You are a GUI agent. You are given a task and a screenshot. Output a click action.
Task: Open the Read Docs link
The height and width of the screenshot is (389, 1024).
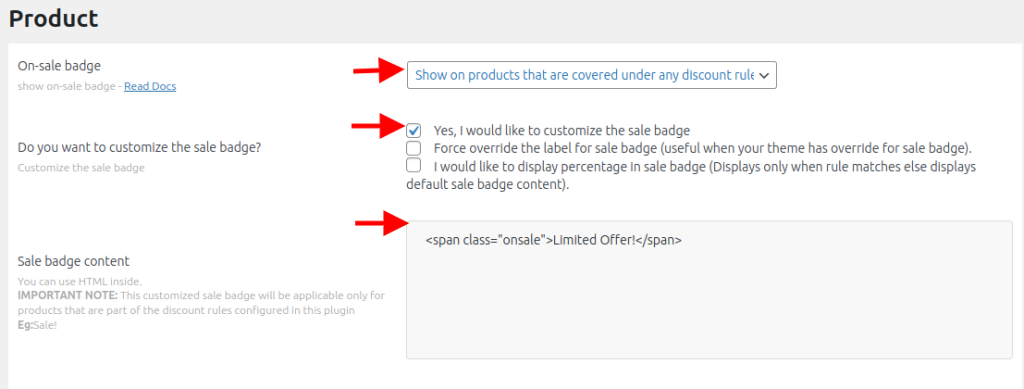pyautogui.click(x=150, y=86)
